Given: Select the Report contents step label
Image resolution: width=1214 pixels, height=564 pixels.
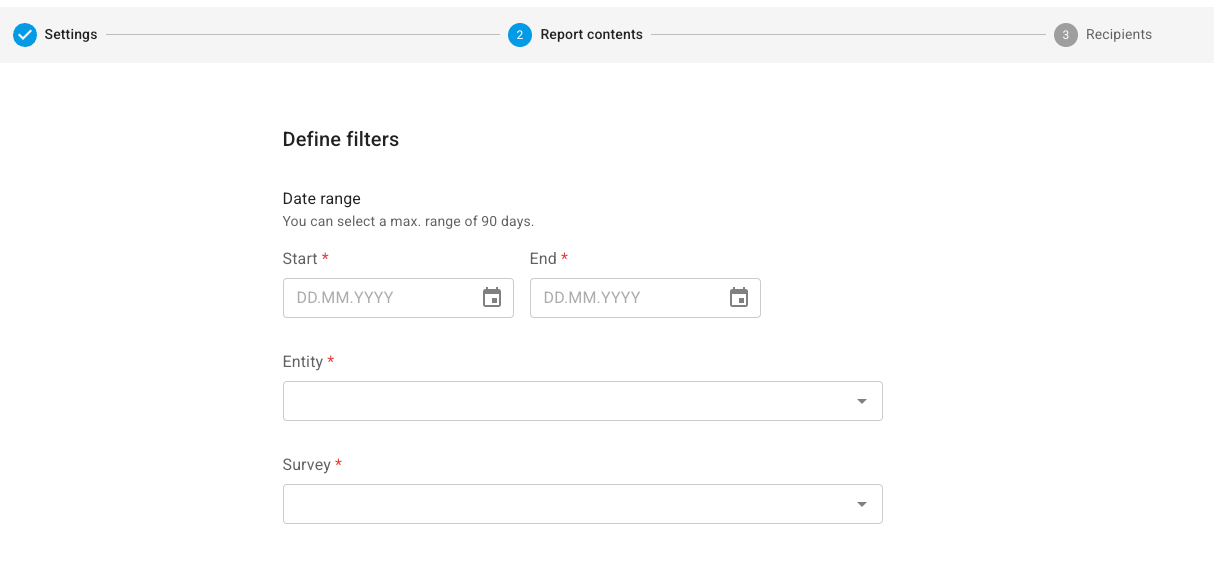Looking at the screenshot, I should (591, 35).
